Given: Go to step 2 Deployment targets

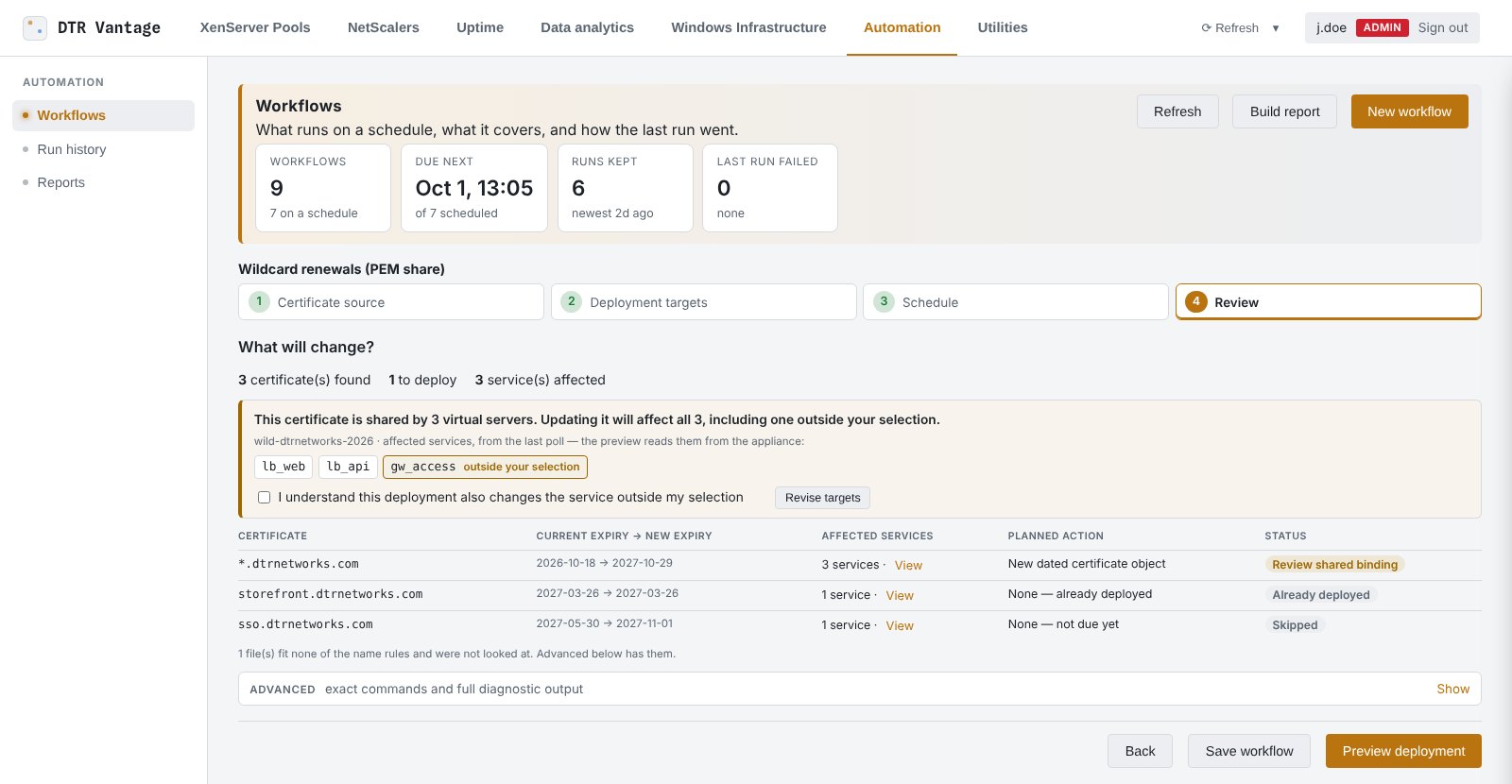Looking at the screenshot, I should (704, 302).
